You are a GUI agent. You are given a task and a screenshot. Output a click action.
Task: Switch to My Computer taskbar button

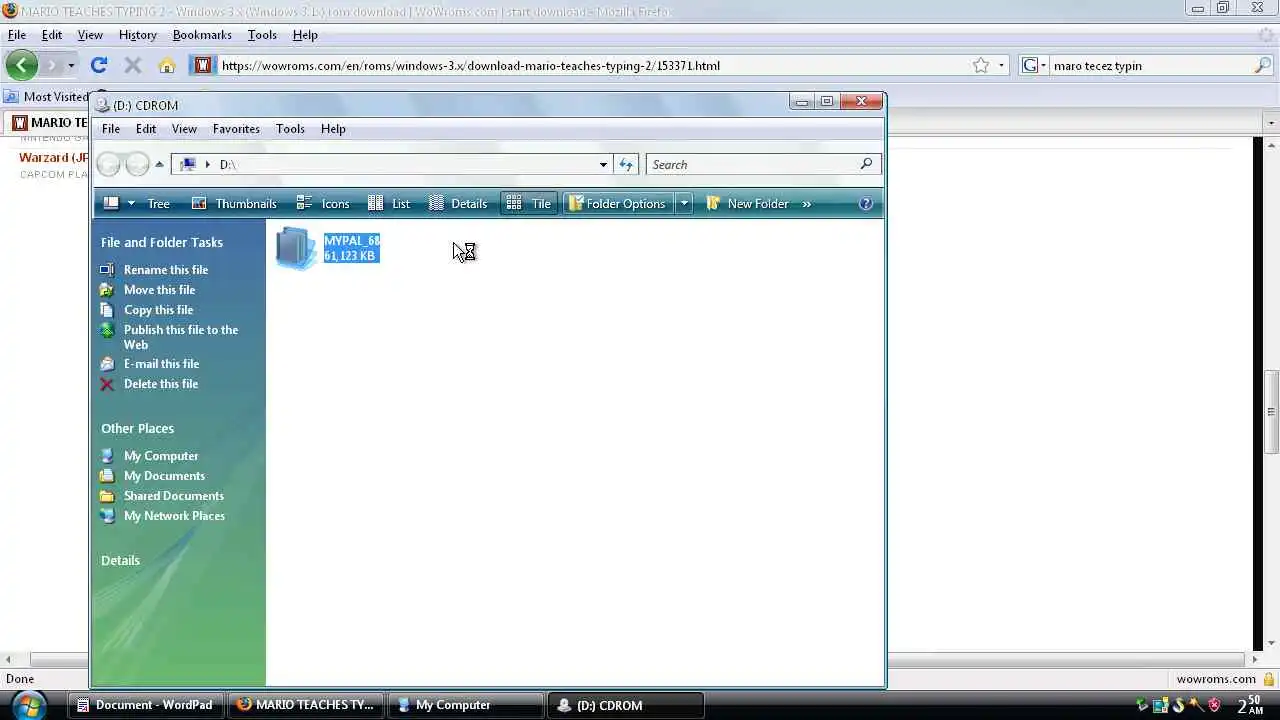click(464, 705)
